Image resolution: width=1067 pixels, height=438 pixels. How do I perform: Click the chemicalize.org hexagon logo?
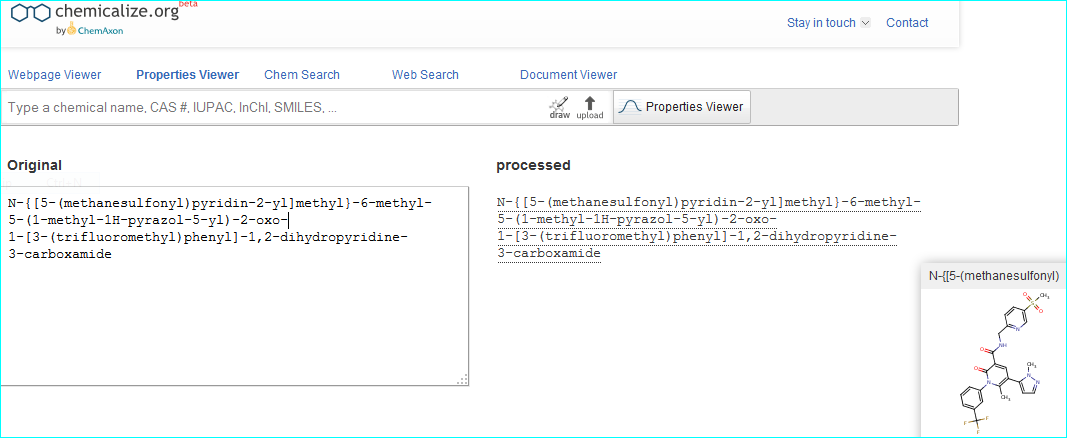31,13
